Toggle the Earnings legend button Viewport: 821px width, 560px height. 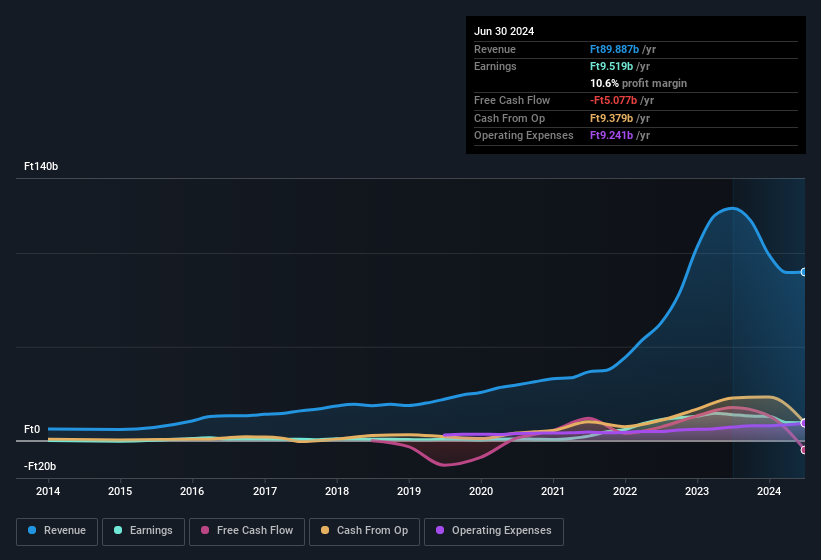click(x=143, y=532)
